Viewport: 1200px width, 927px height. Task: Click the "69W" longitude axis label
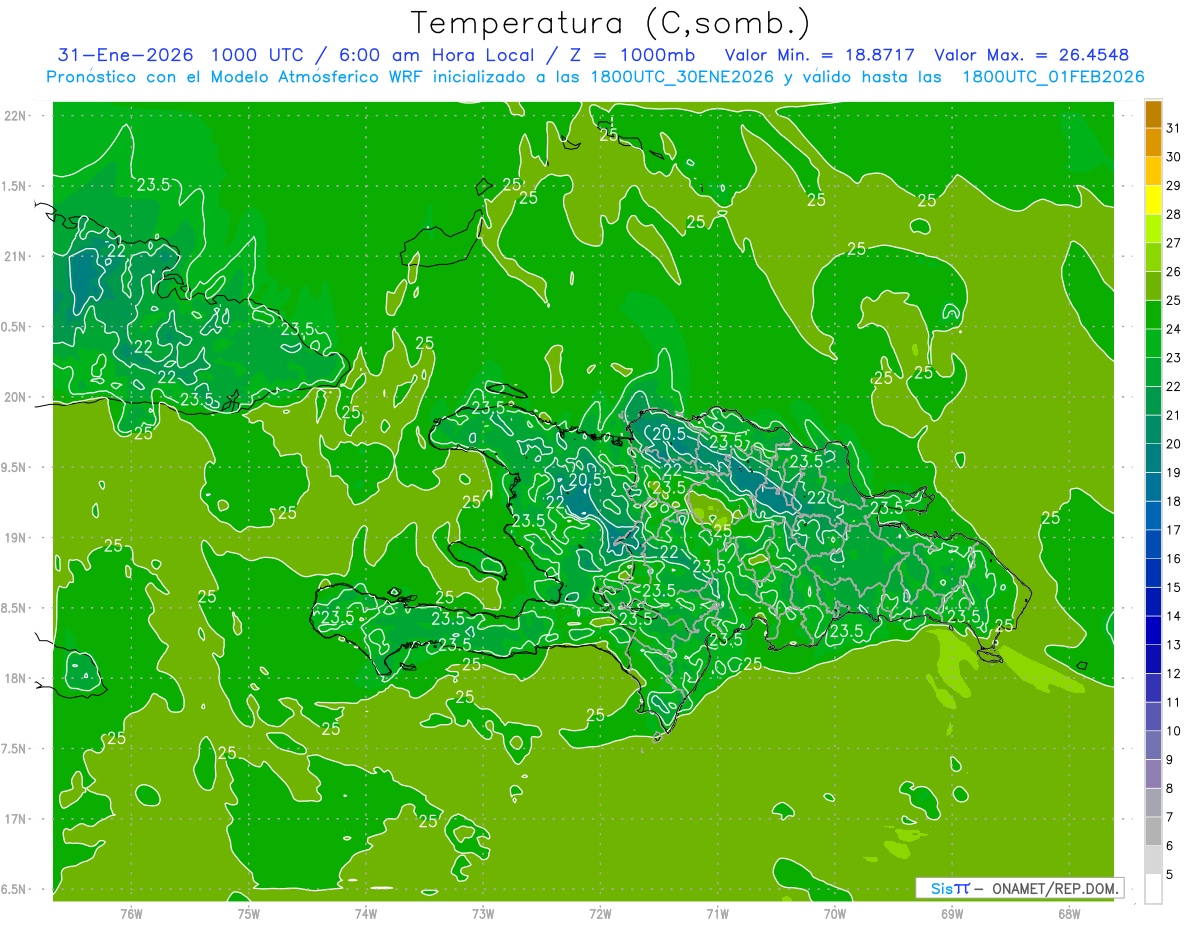pyautogui.click(x=952, y=913)
